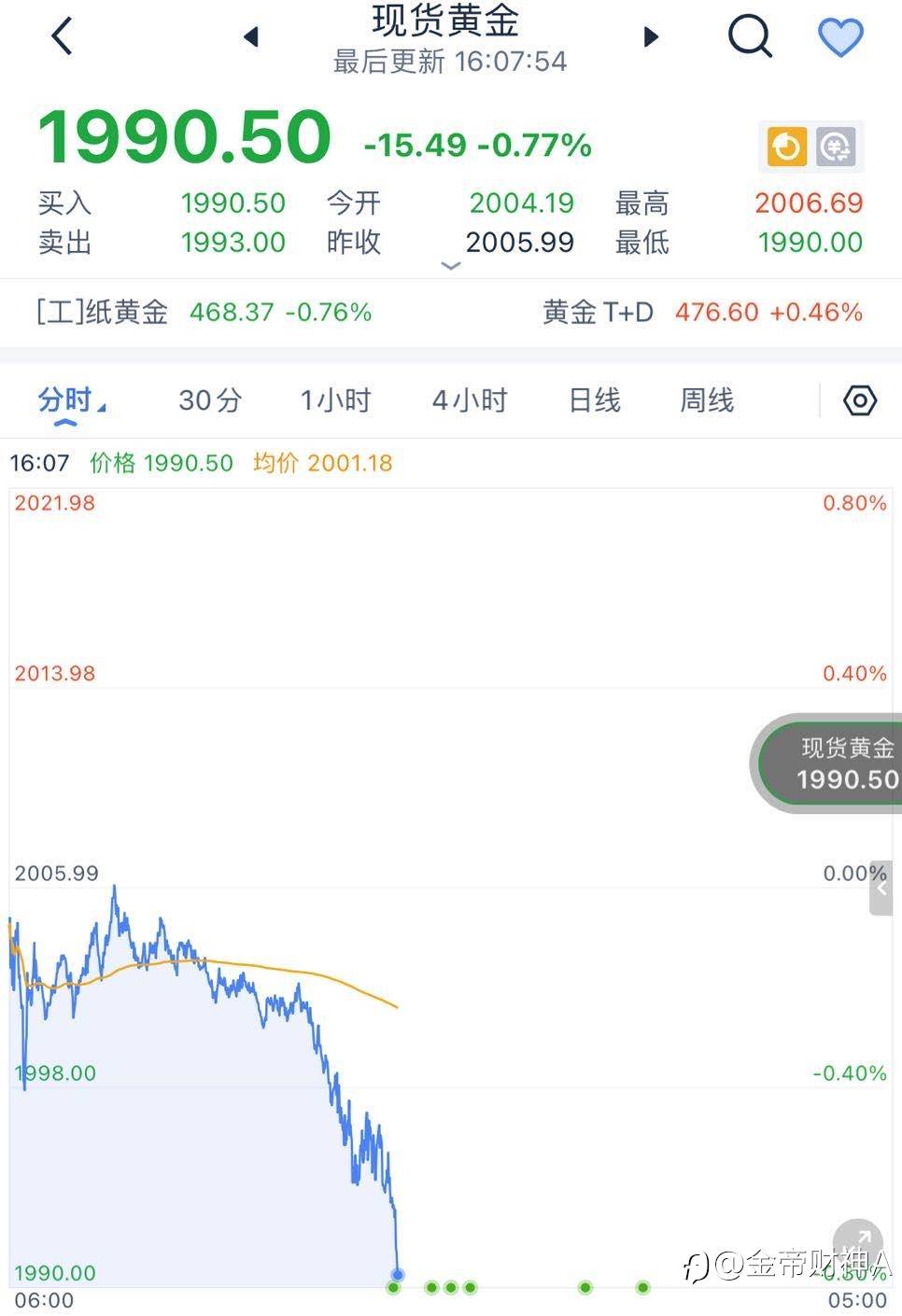
Task: Toggle the heart favorite icon
Action: (x=840, y=37)
